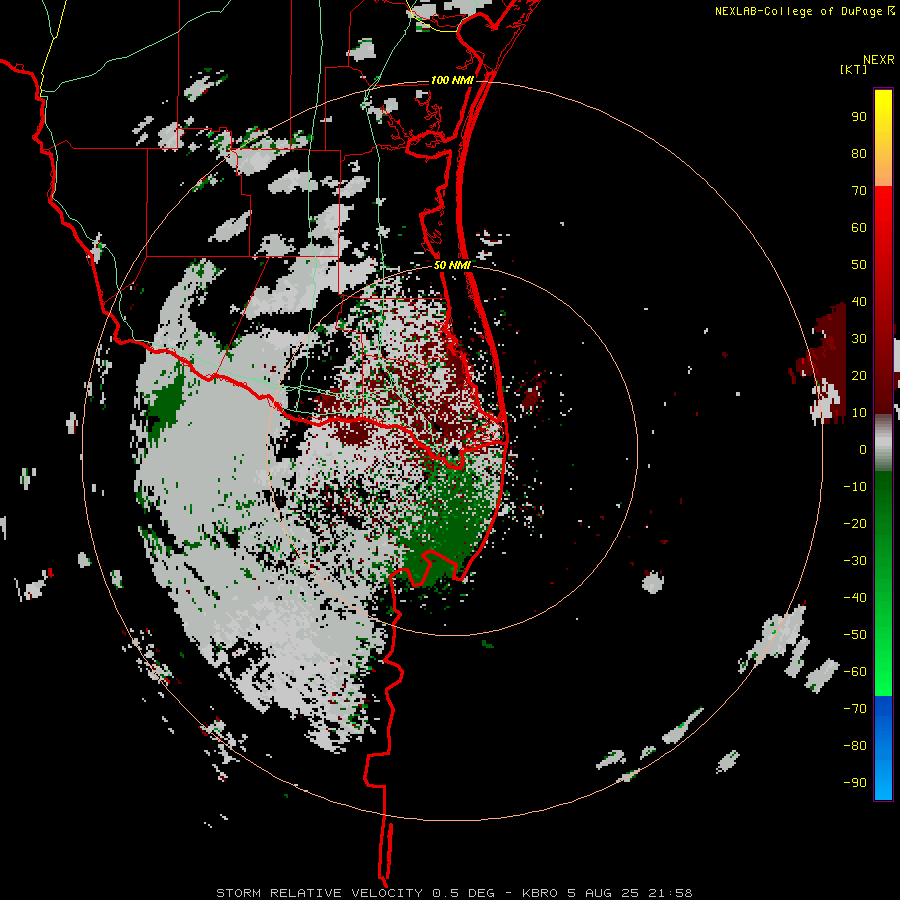Click the 90 value on the velocity scale
Screen dimensions: 900x900
point(859,117)
